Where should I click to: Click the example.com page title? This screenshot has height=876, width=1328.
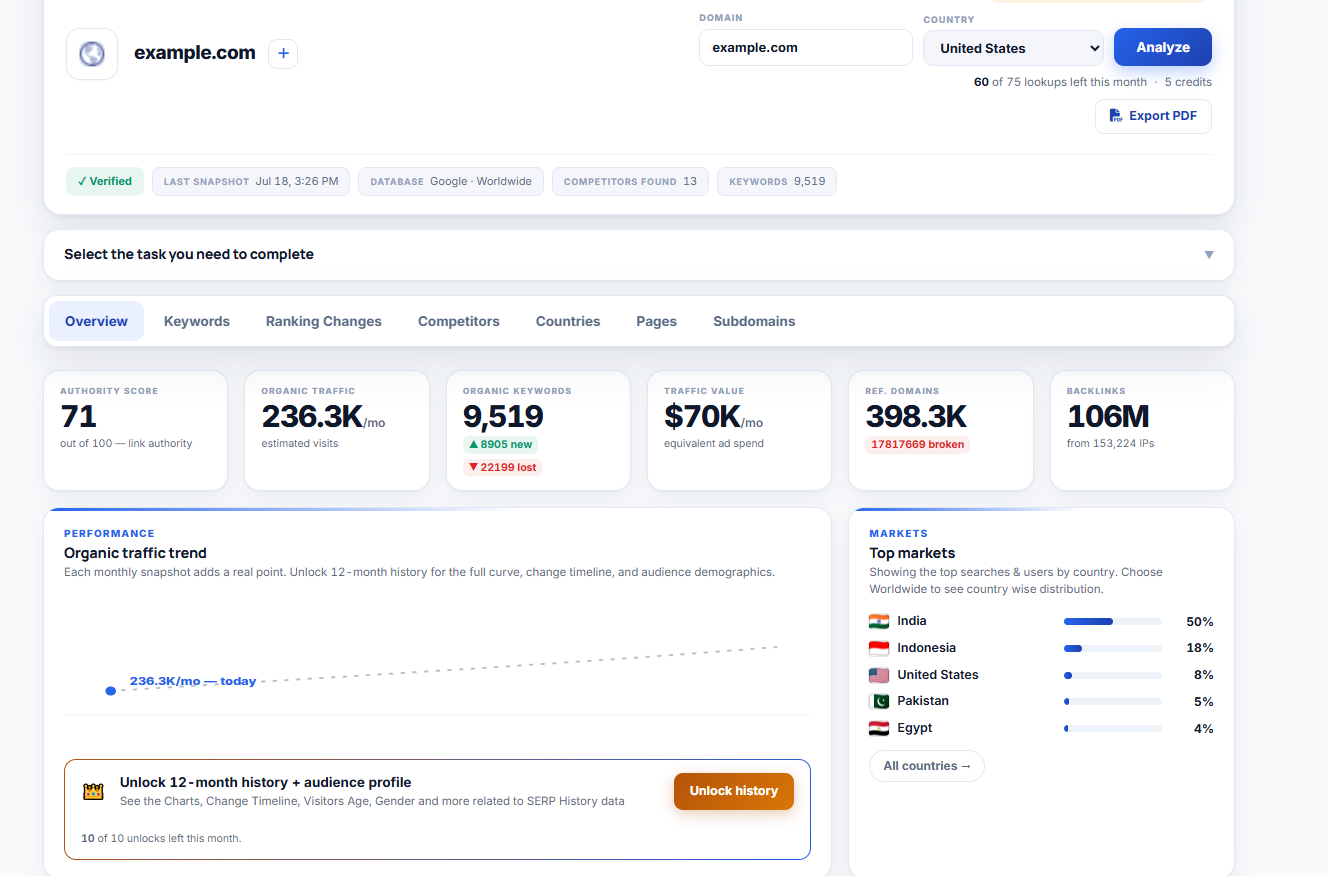[195, 53]
